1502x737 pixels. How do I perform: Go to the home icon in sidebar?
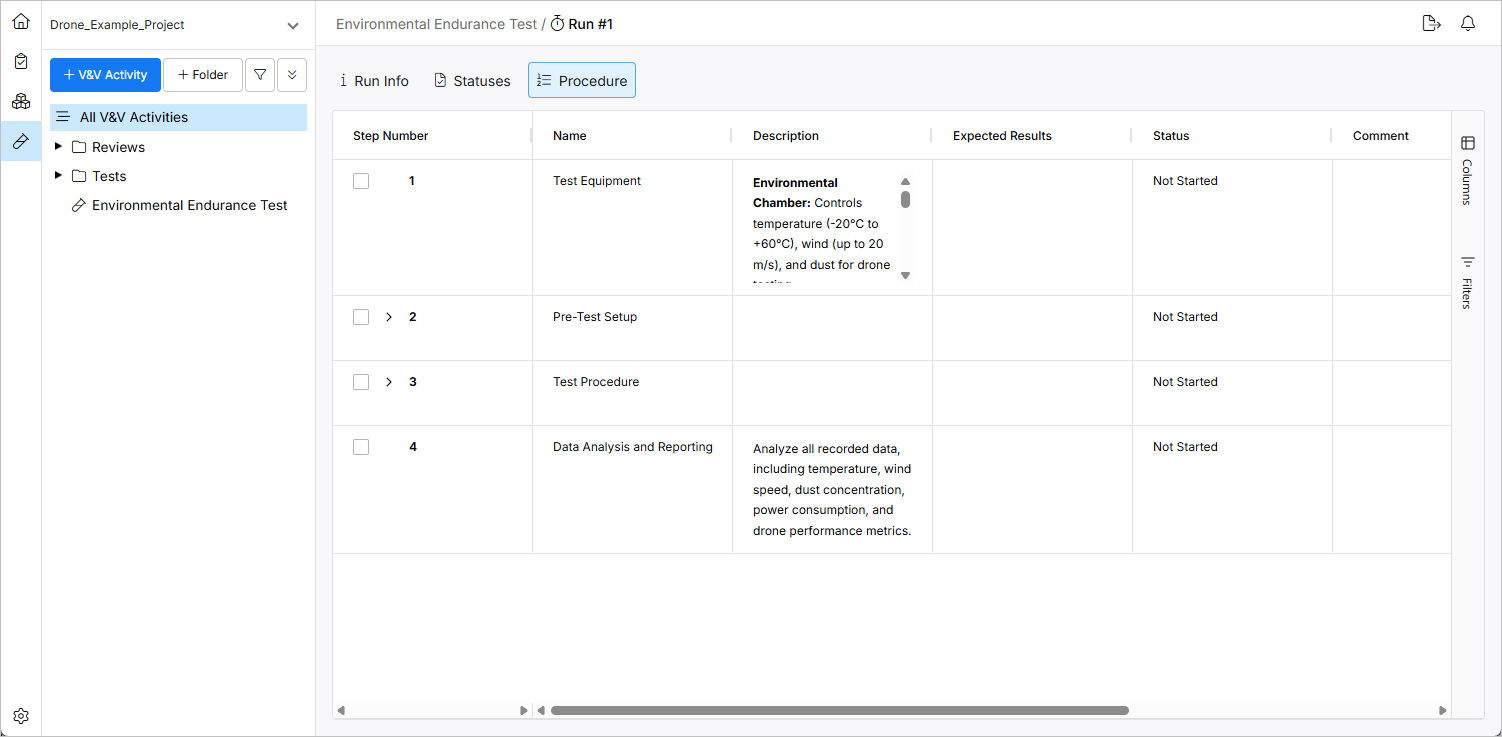21,21
